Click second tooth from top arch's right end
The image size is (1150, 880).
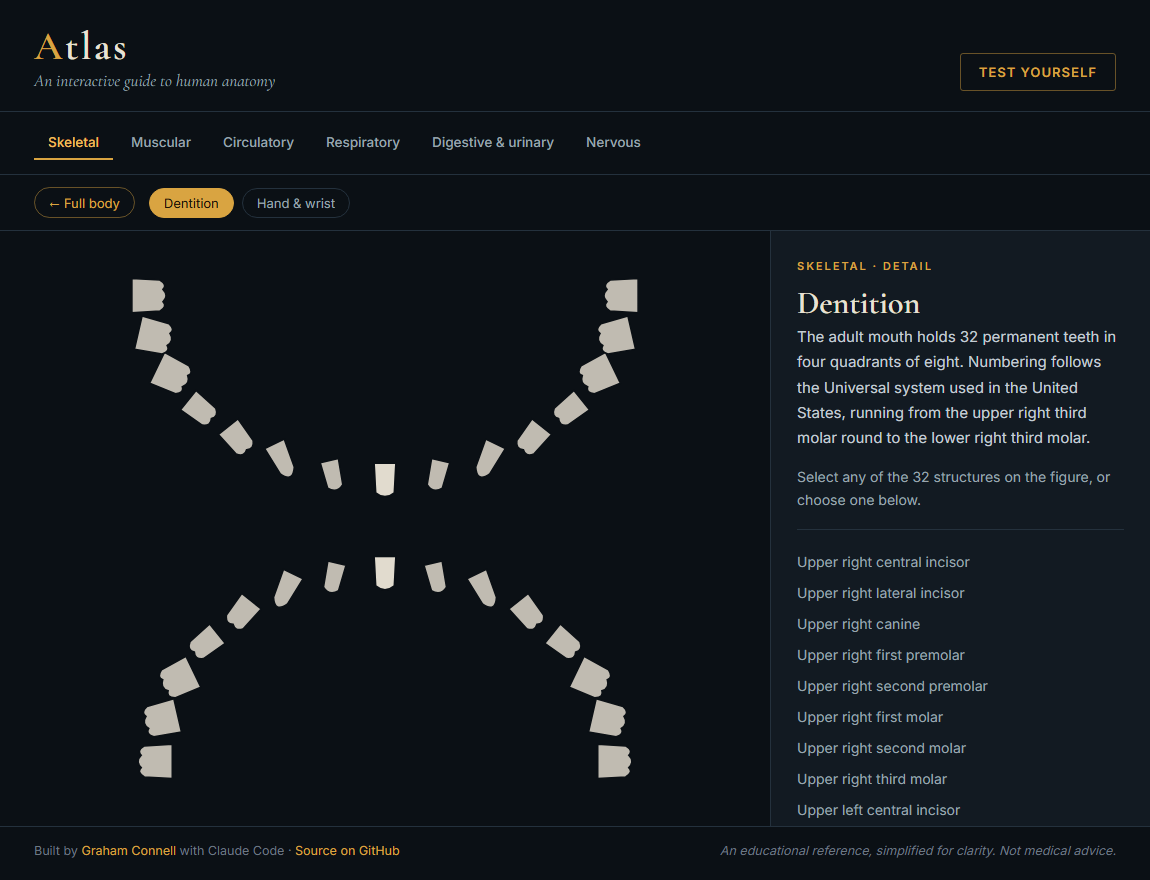(616, 335)
